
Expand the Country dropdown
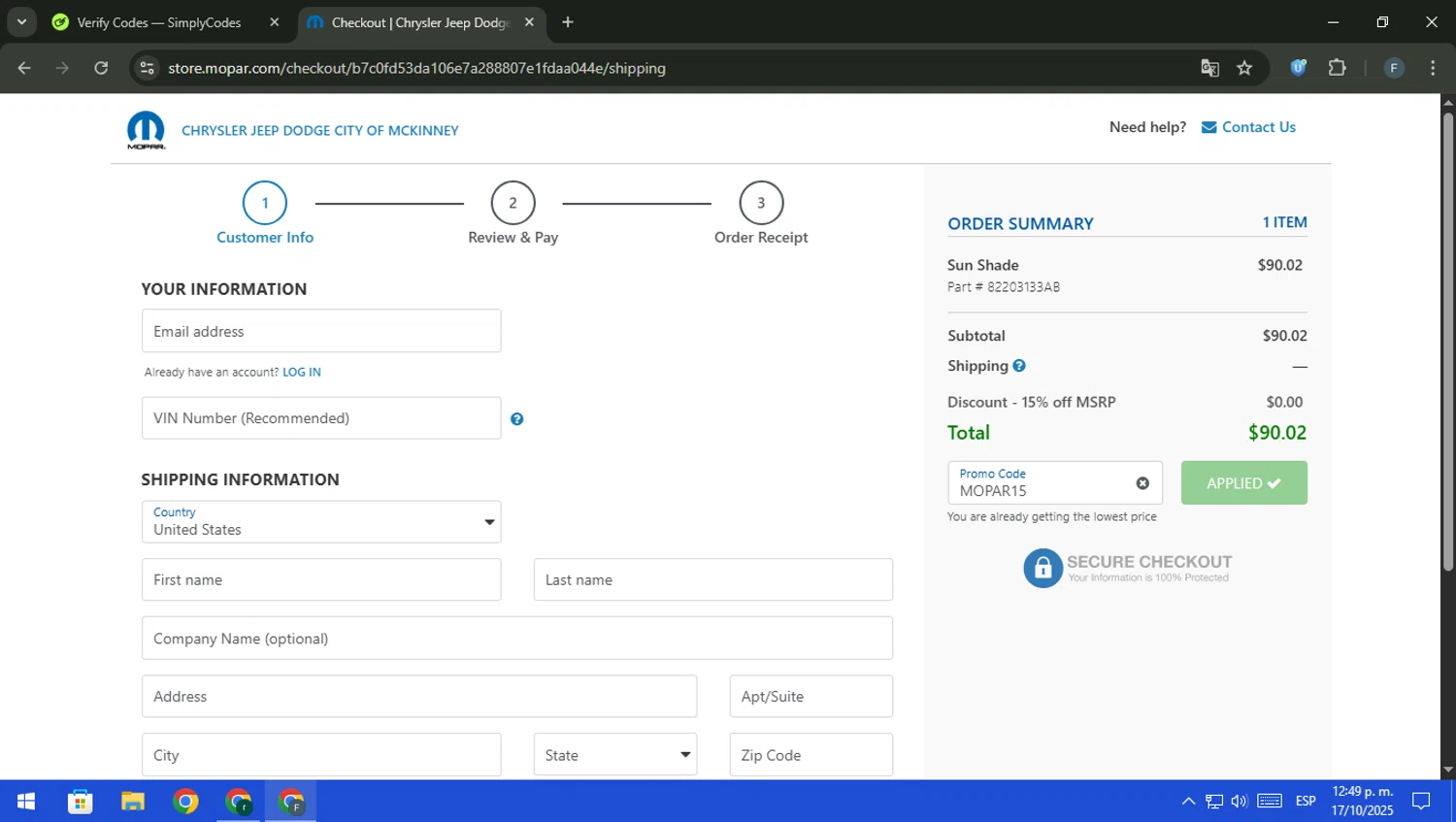tap(321, 522)
